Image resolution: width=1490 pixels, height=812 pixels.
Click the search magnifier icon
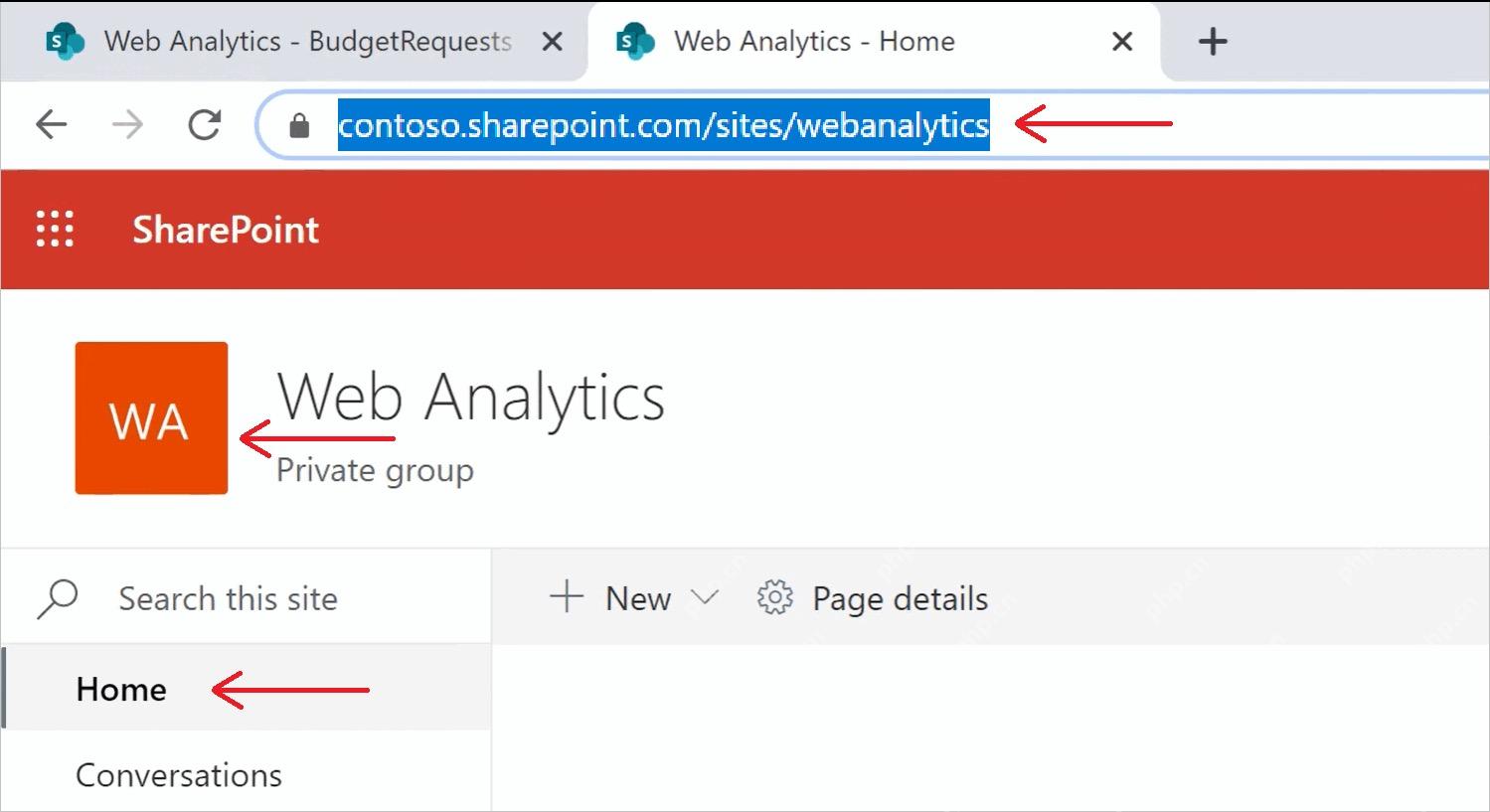[57, 599]
